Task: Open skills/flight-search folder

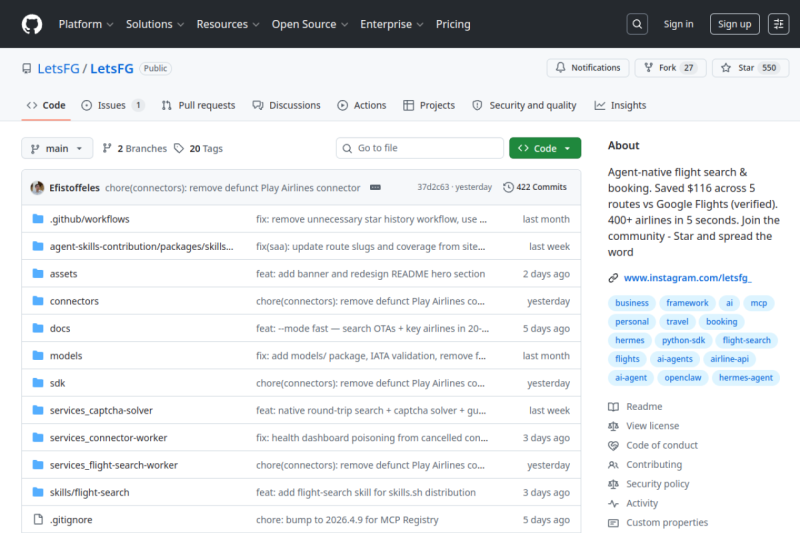Action: pos(89,493)
